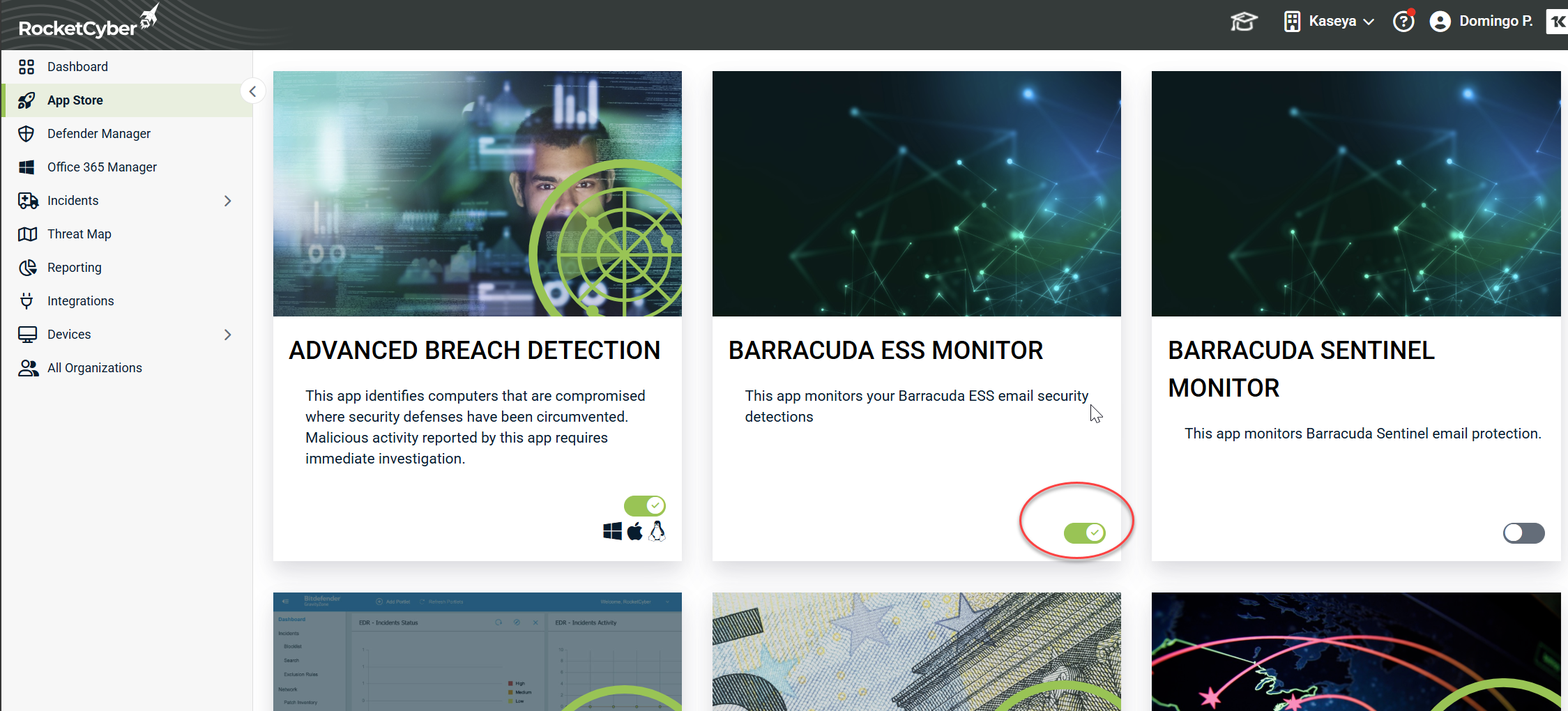Screen dimensions: 1568x711
Task: Open the Kaseya organization dropdown
Action: (1330, 22)
